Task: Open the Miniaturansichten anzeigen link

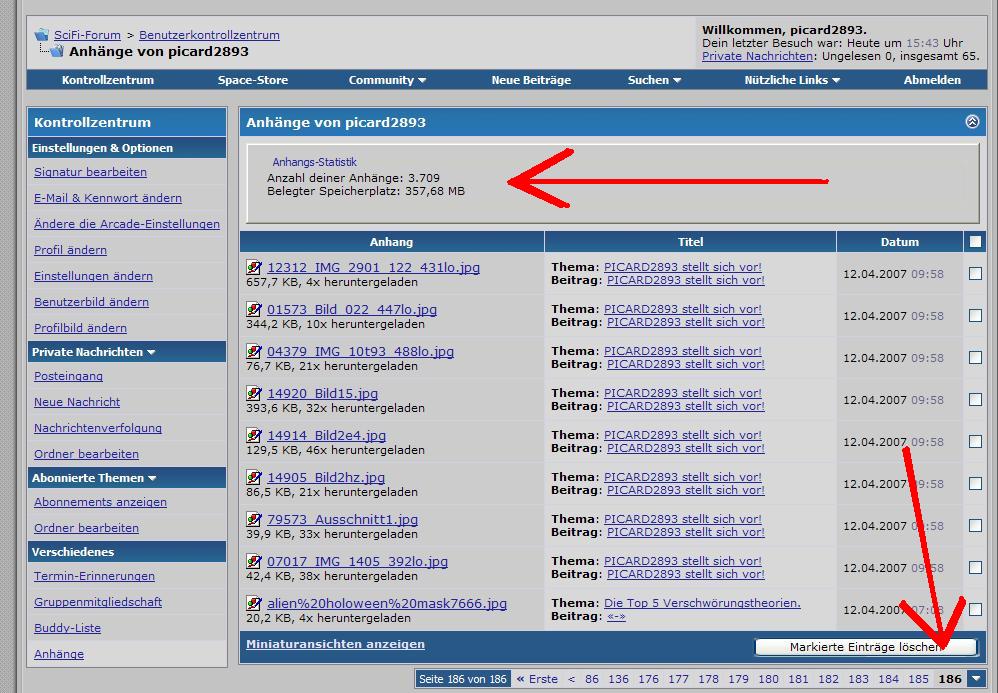Action: pos(335,644)
